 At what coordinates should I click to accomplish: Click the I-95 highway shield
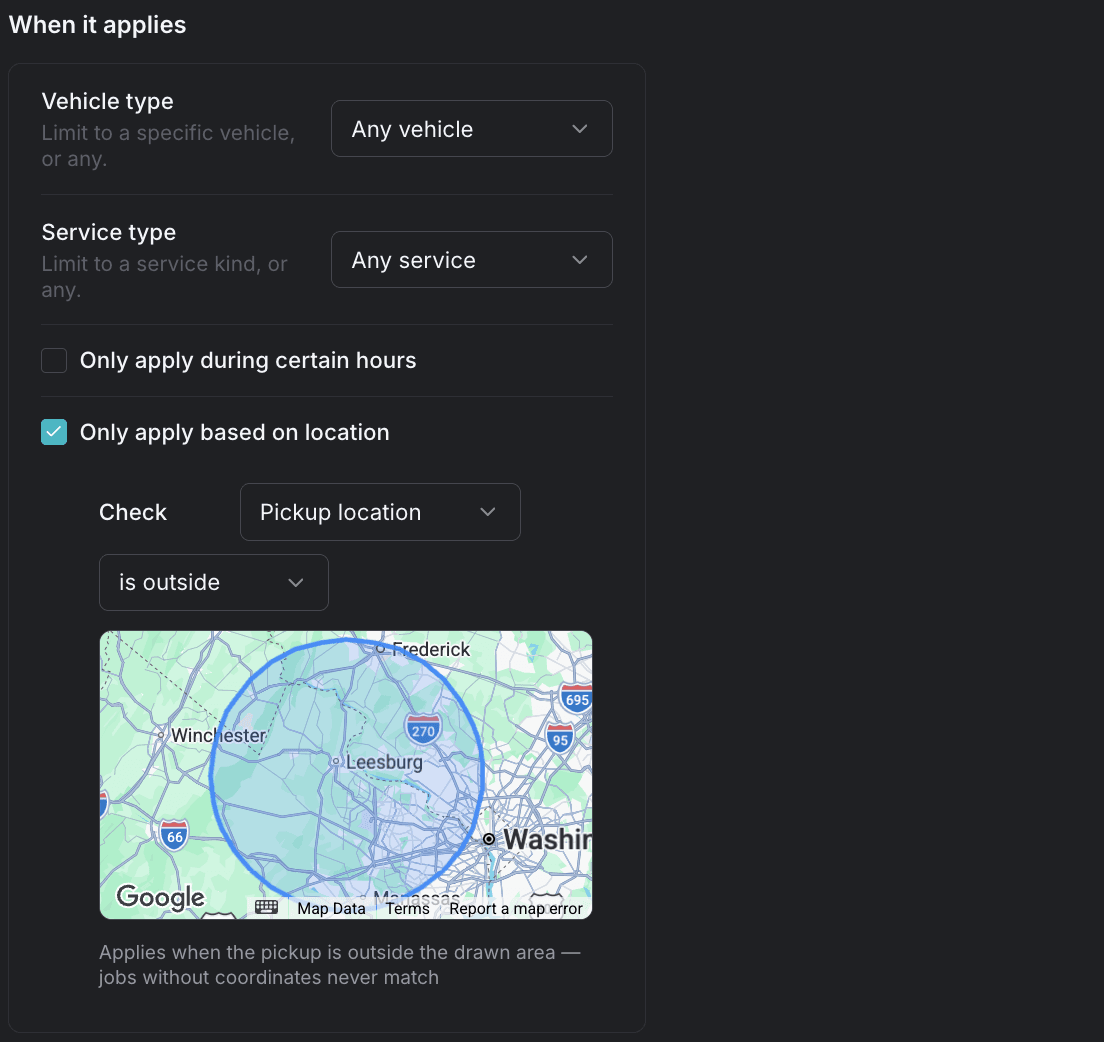click(560, 739)
